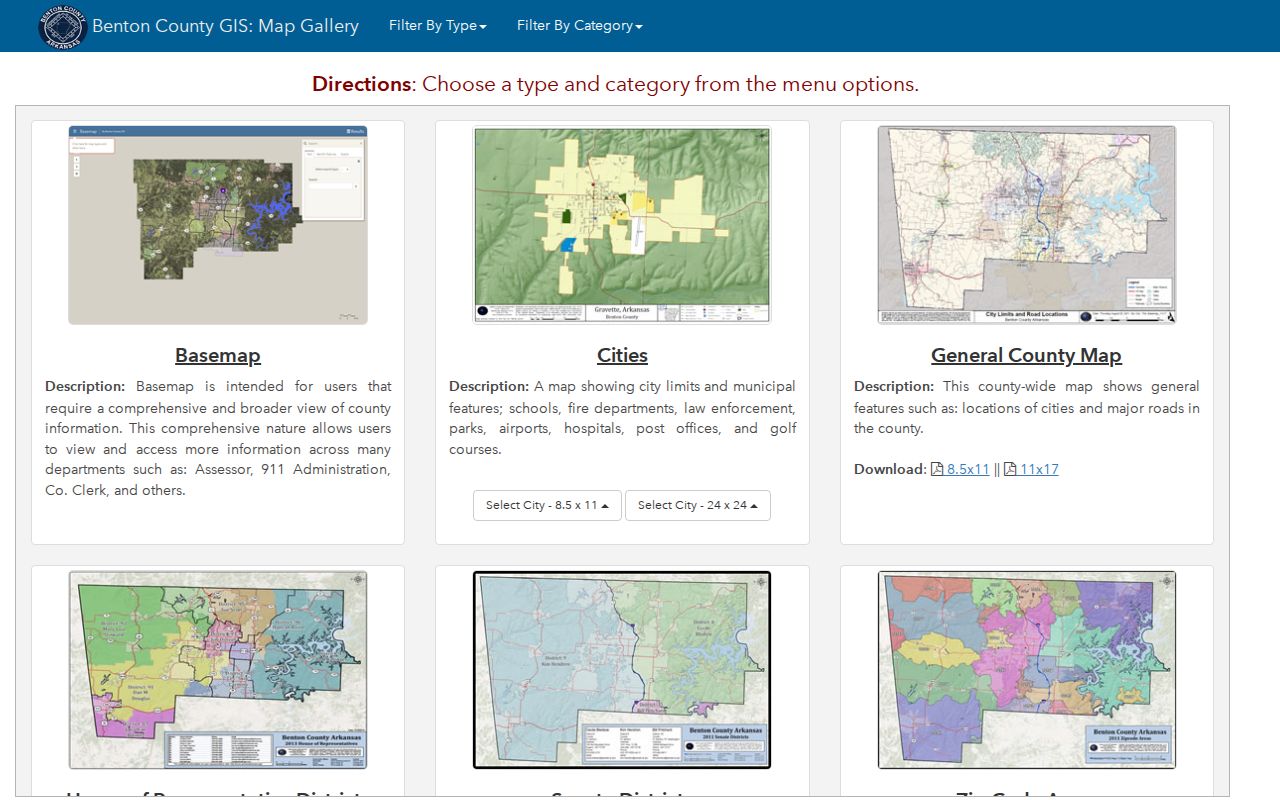The width and height of the screenshot is (1280, 800).
Task: Open the Zip Code Areas map thumbnail
Action: click(1027, 670)
